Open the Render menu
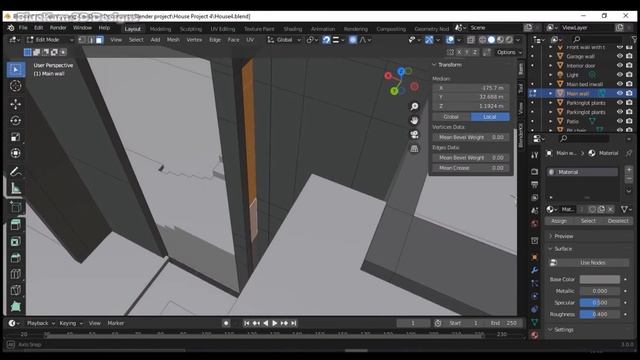Screen dimensions: 640x360 [58, 28]
